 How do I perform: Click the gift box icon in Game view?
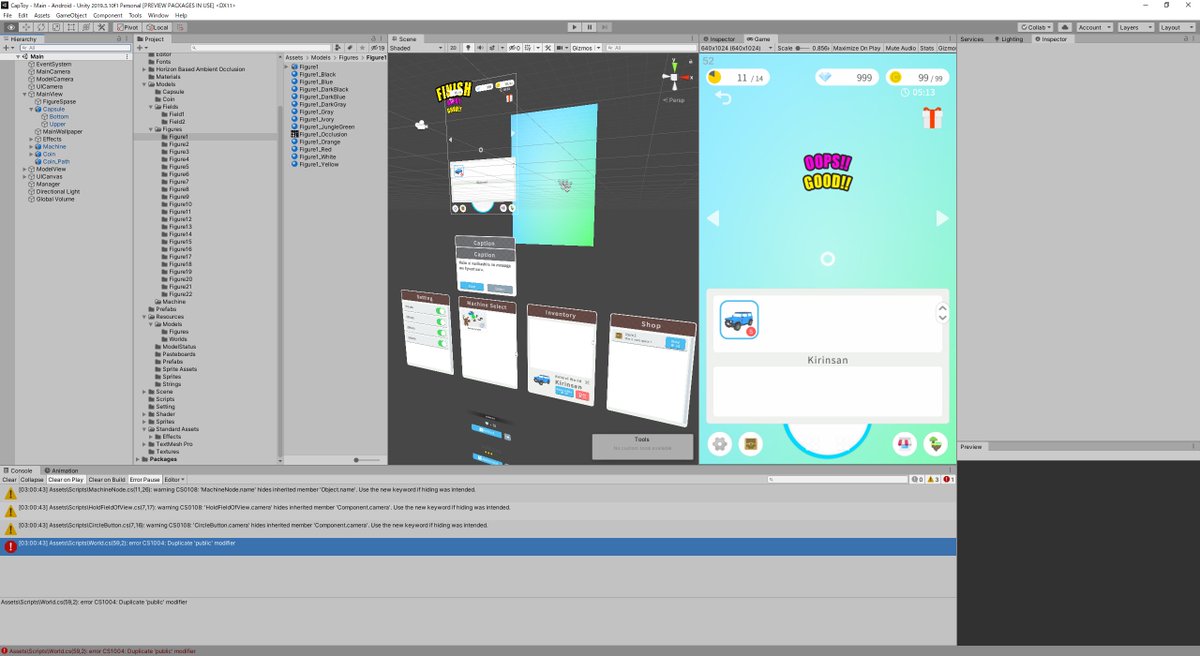point(932,118)
